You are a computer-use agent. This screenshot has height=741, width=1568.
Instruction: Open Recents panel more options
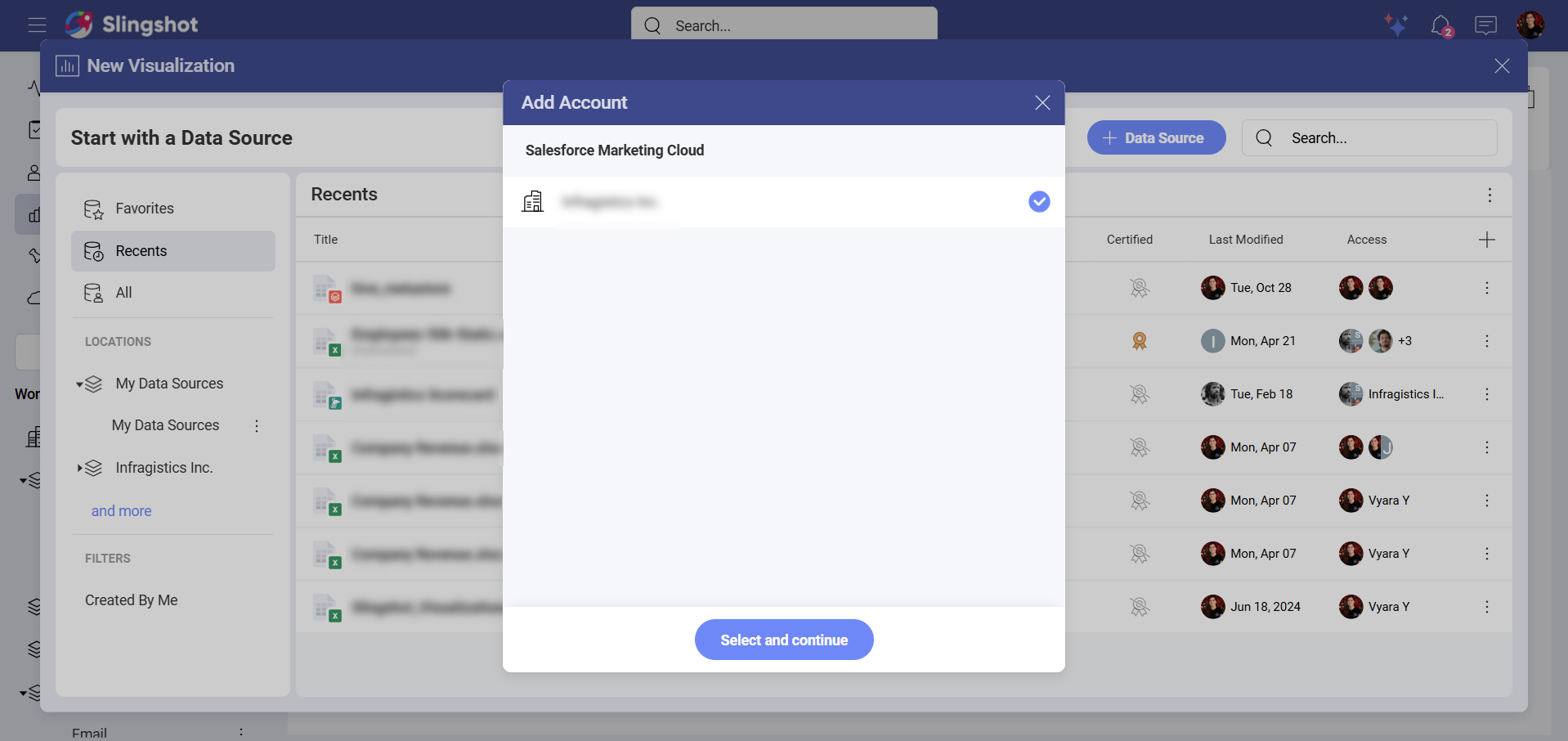click(1490, 195)
